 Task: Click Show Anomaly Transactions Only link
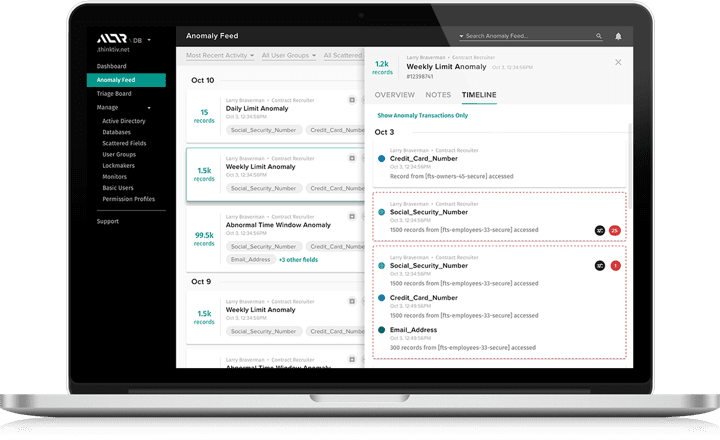pos(422,115)
